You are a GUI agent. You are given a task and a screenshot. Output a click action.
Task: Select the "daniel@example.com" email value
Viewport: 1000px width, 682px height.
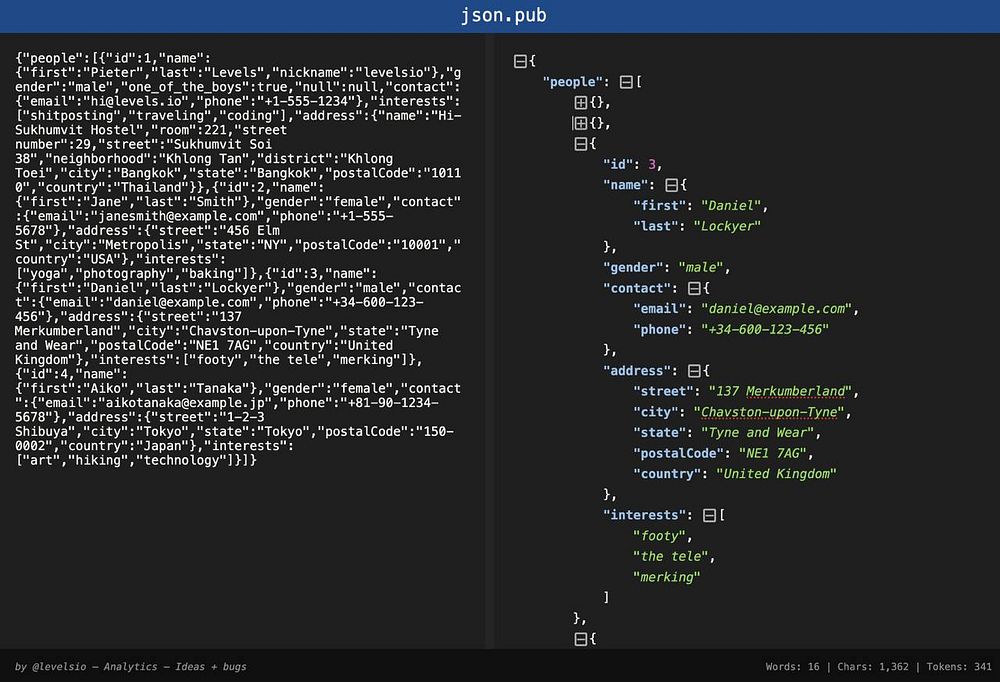[x=776, y=309]
